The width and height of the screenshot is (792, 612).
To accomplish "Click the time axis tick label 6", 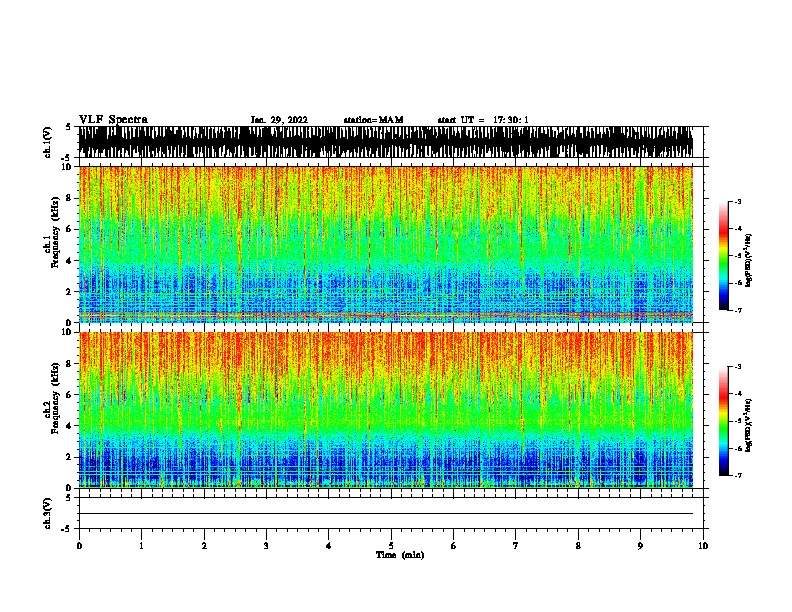I will click(454, 546).
